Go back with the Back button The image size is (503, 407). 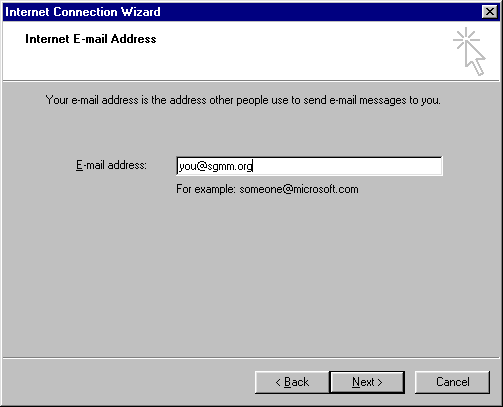click(292, 382)
